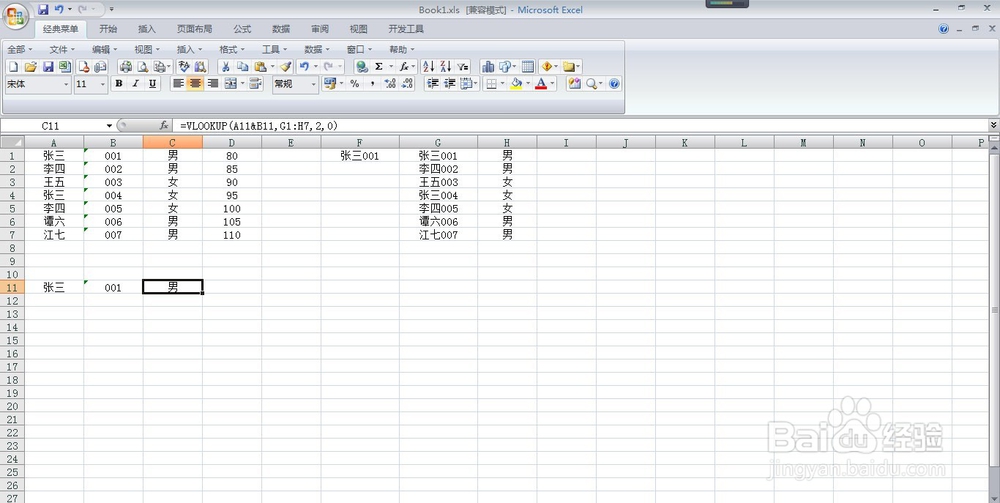This screenshot has width=1000, height=503.
Task: Open the 文件 classic menu
Action: pyautogui.click(x=62, y=49)
